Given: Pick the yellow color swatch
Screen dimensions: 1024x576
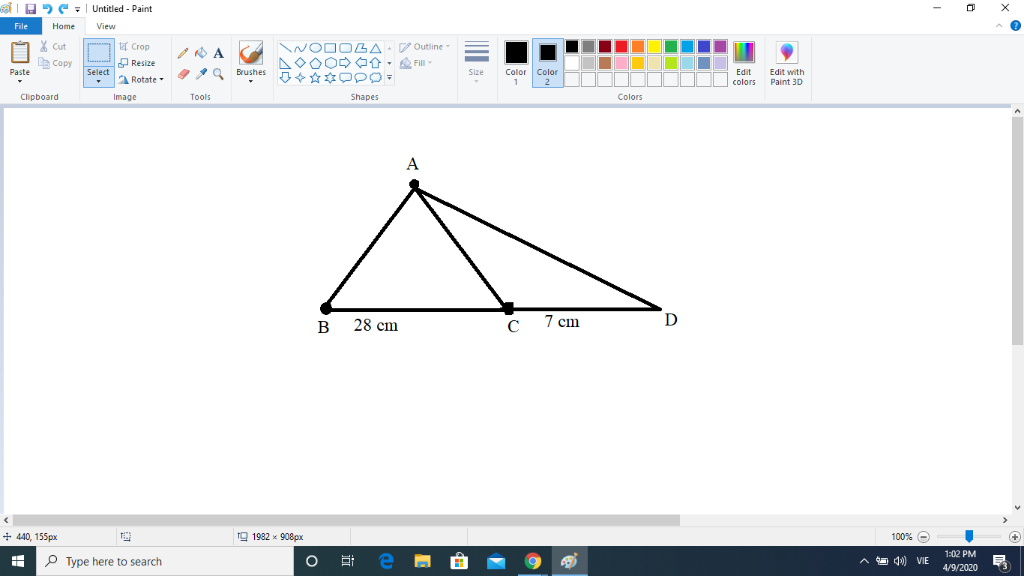Looking at the screenshot, I should [654, 46].
